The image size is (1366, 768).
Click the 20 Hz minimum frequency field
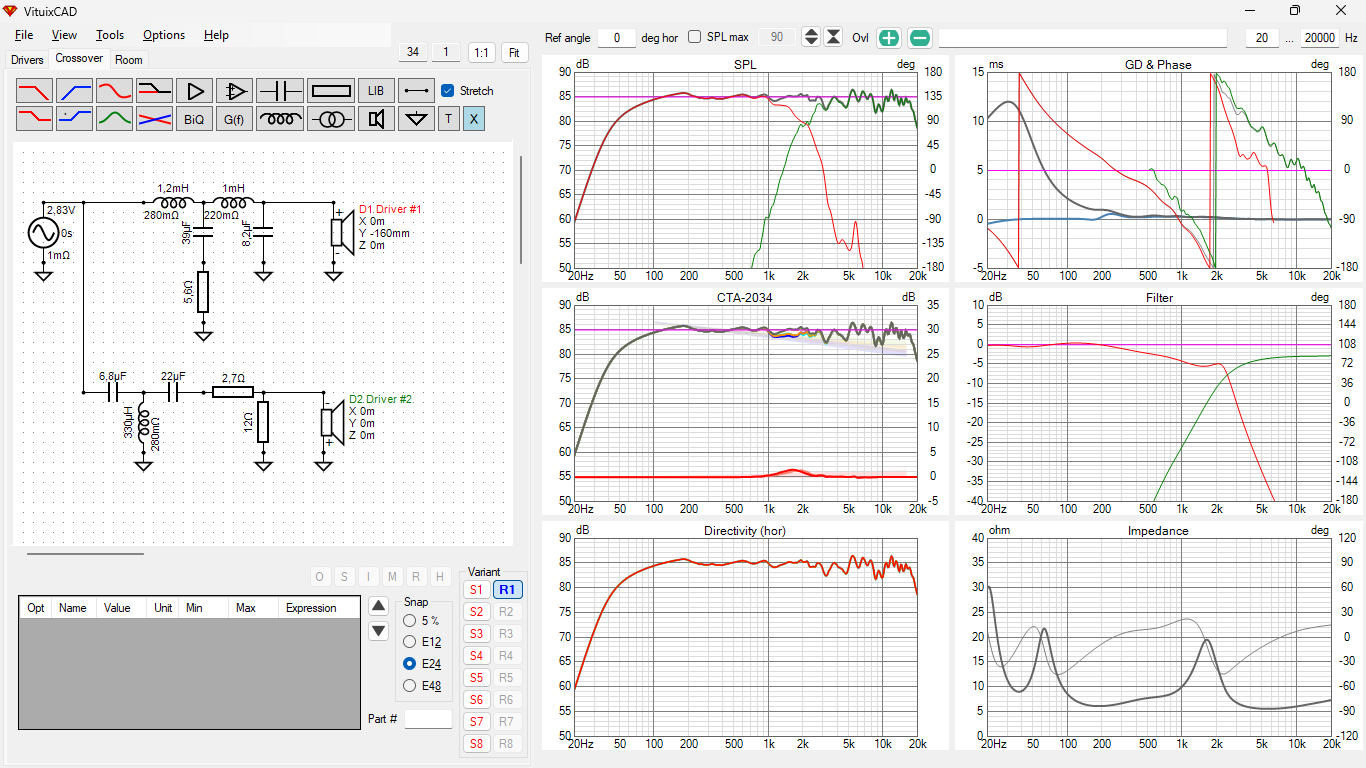click(1263, 38)
